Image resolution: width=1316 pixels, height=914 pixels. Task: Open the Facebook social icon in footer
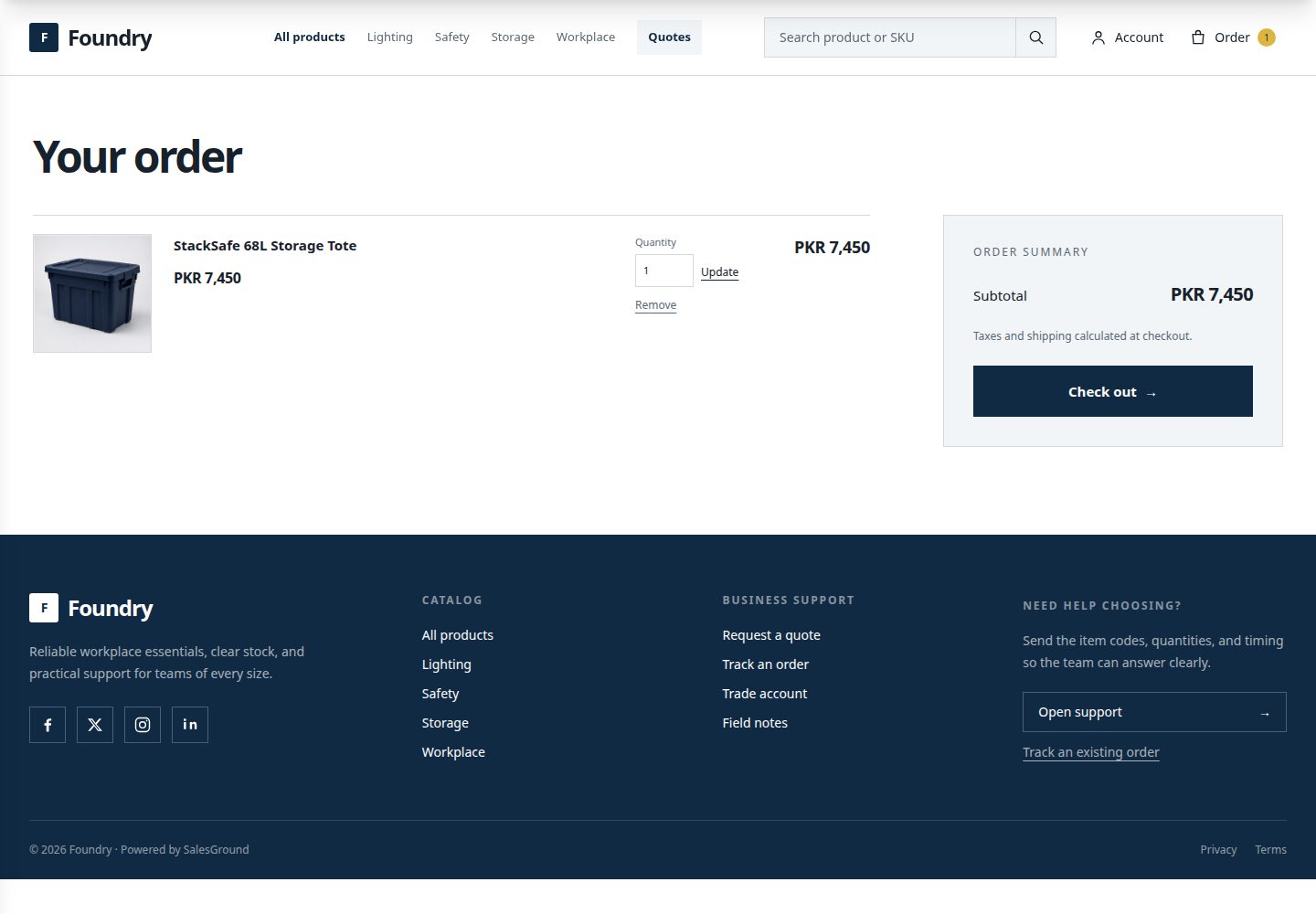[48, 725]
